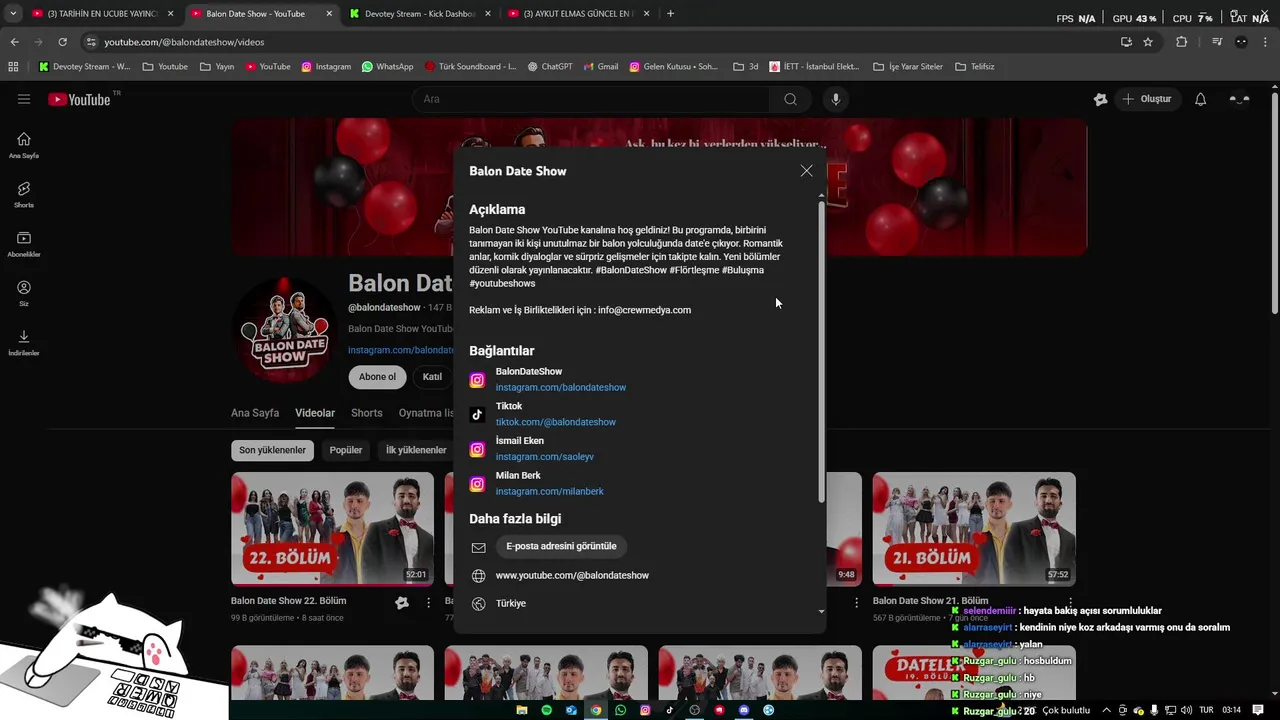Open the YouTube hamburger guide menu

point(24,99)
